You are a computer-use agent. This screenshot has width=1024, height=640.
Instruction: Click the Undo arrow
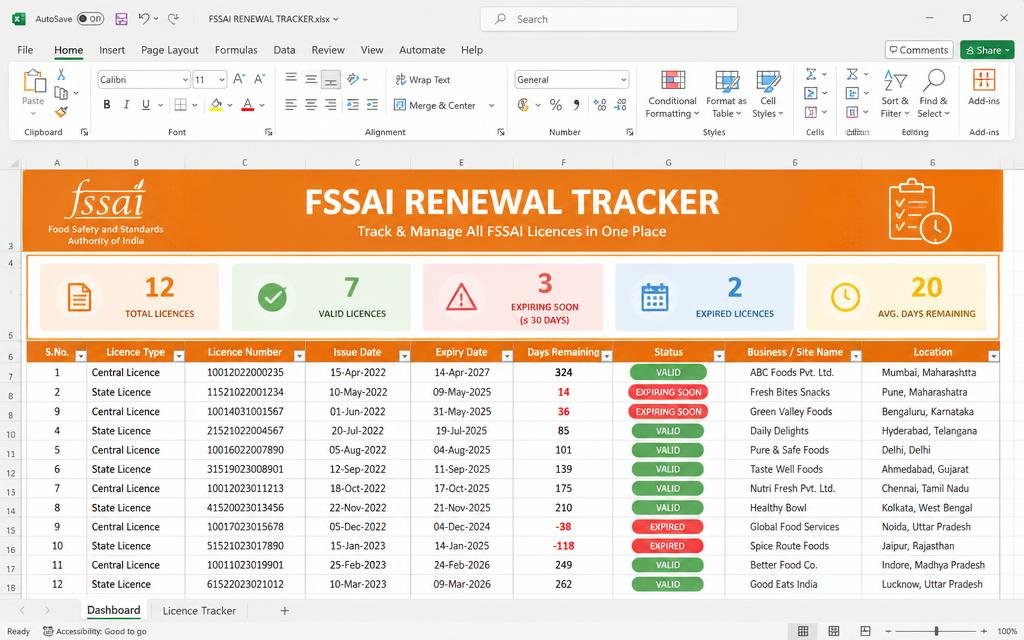coord(144,19)
